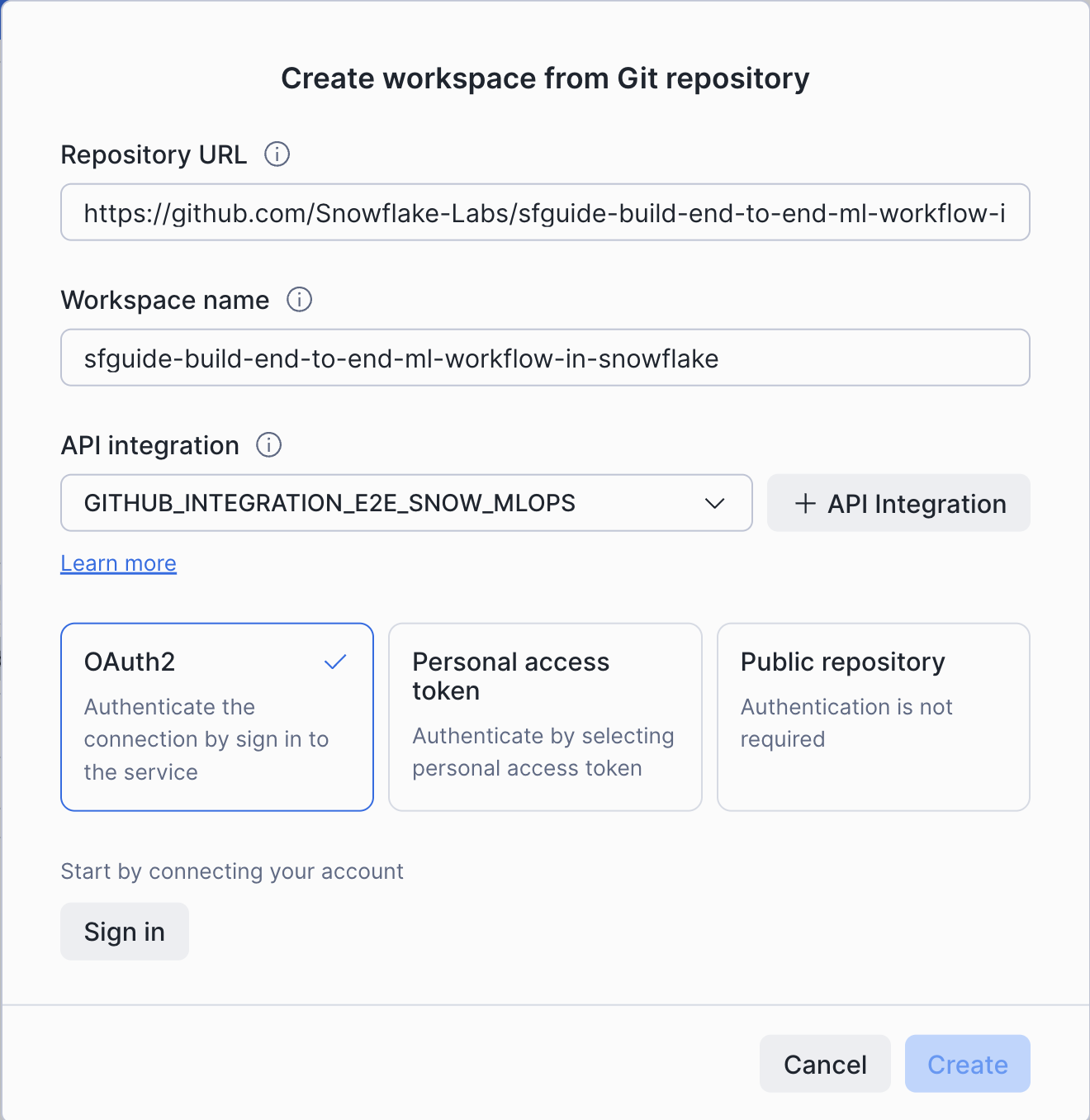Viewport: 1090px width, 1120px height.
Task: Cancel the workspace creation dialog
Action: pyautogui.click(x=824, y=1064)
